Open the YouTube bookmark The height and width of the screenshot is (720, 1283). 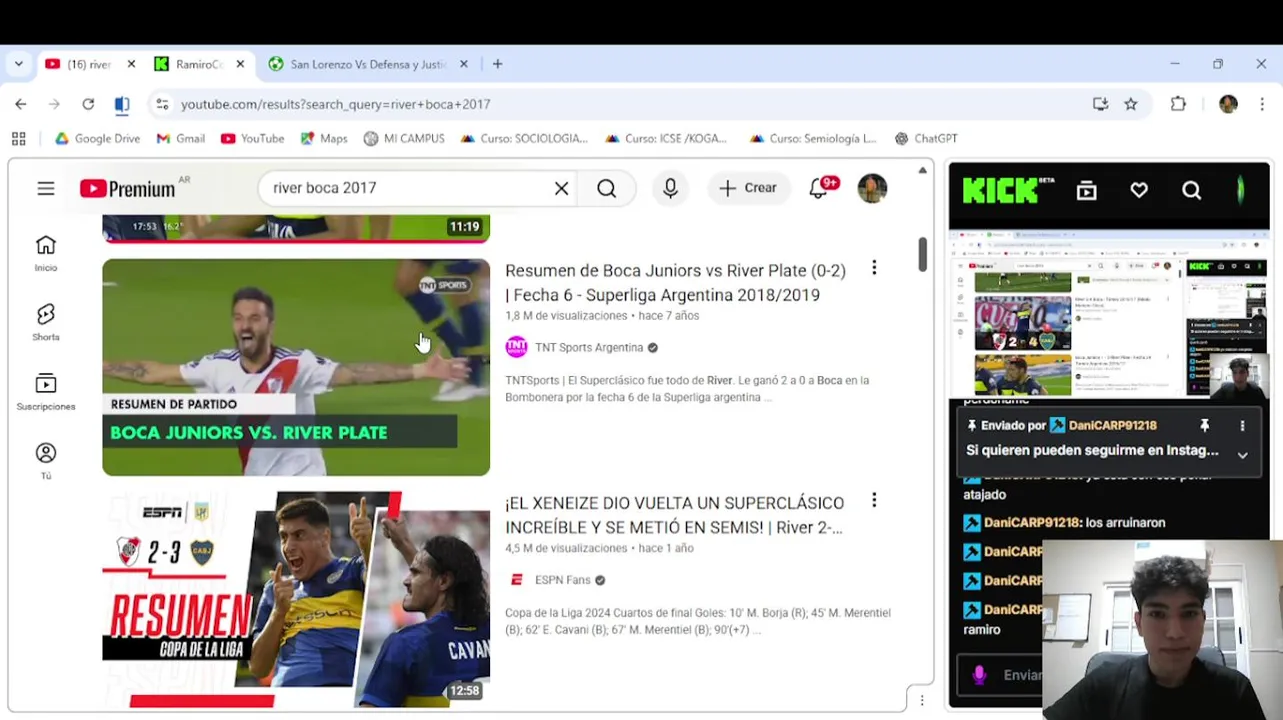click(253, 139)
